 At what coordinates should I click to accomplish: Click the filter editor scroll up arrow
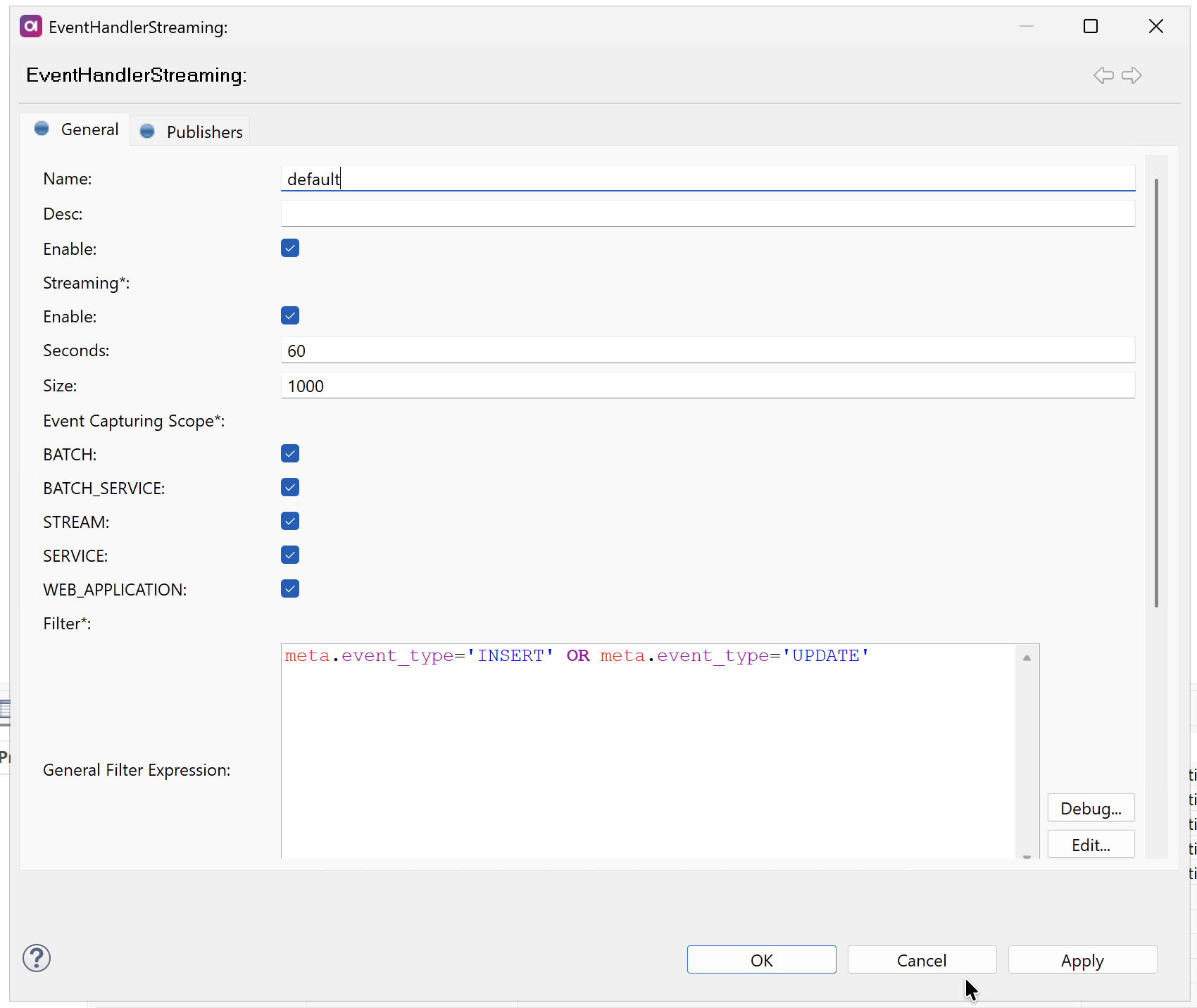1027,657
